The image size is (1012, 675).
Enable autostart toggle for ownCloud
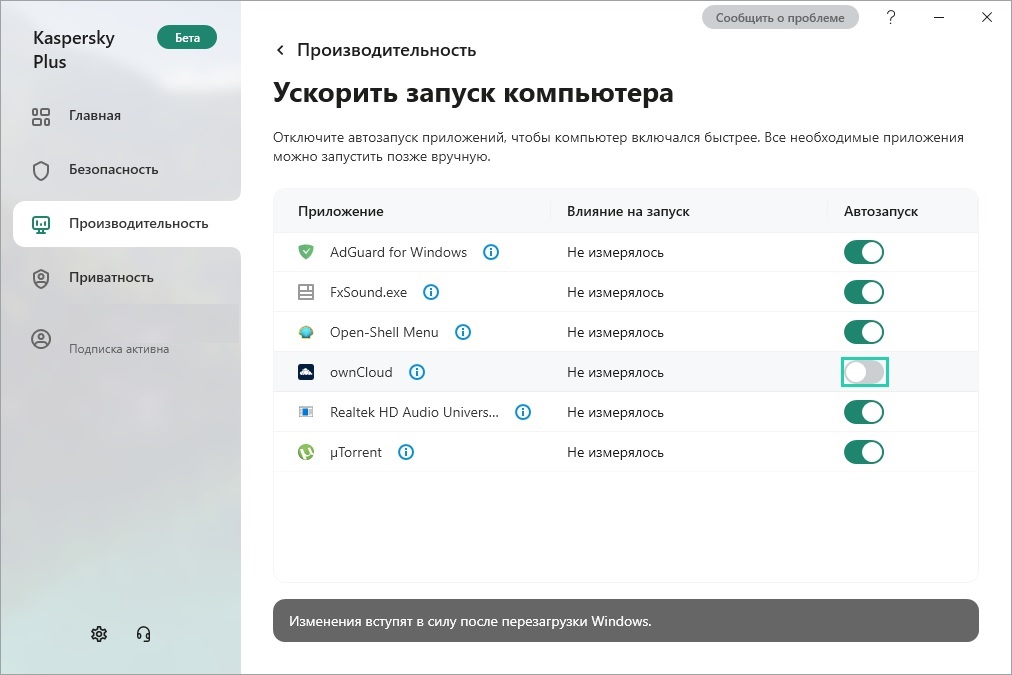coord(864,372)
